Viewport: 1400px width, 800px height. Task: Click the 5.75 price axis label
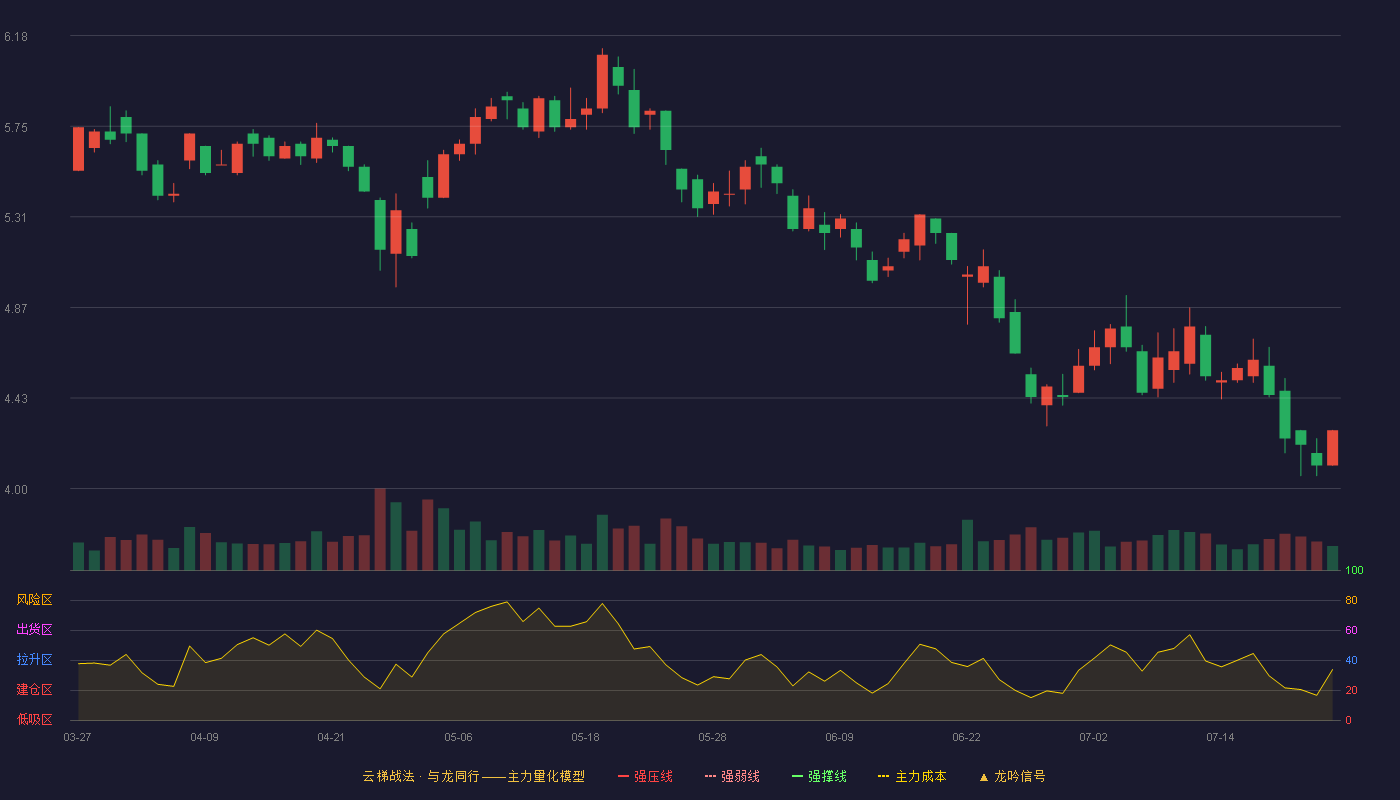point(16,127)
